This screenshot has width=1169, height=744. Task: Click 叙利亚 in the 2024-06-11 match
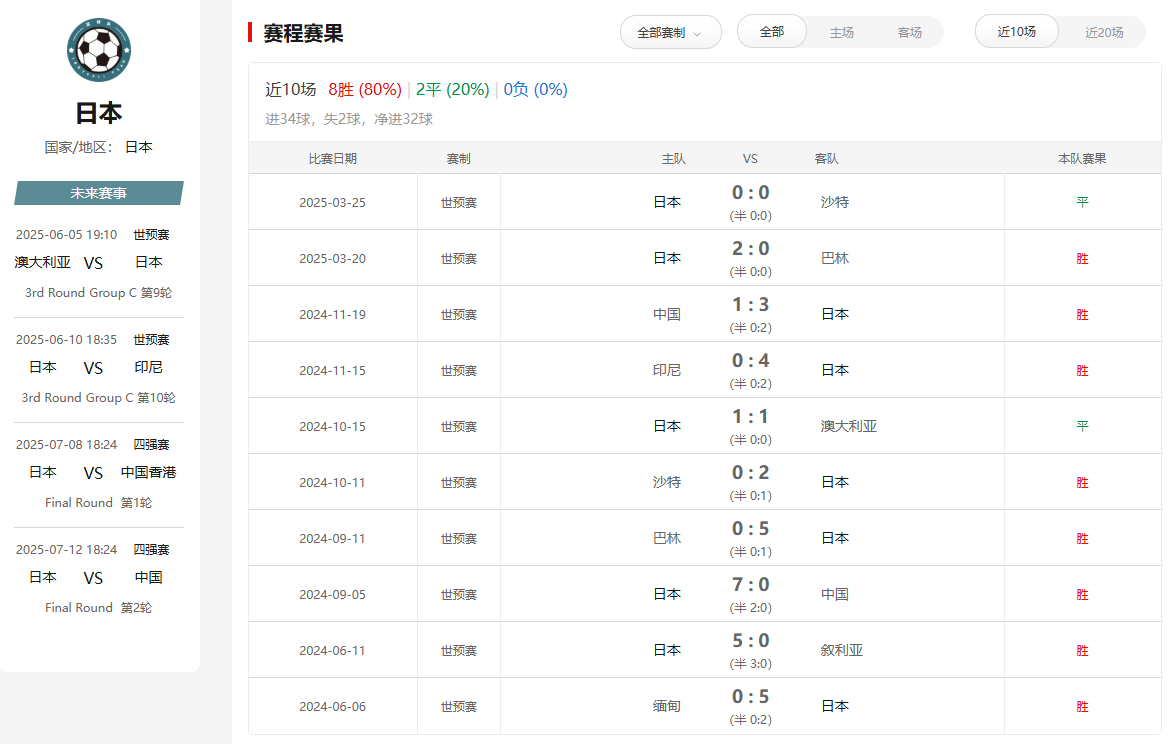click(x=842, y=650)
